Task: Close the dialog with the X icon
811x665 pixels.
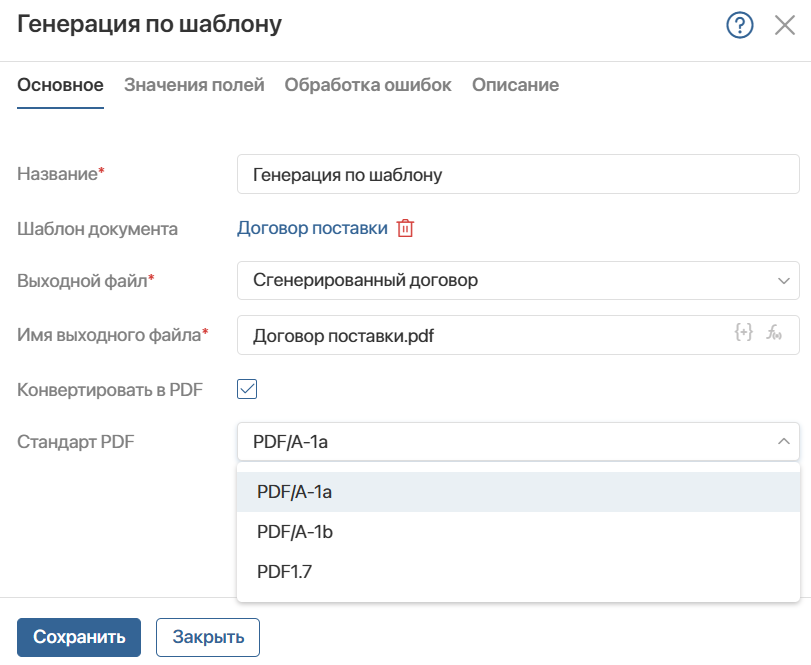Action: 785,25
